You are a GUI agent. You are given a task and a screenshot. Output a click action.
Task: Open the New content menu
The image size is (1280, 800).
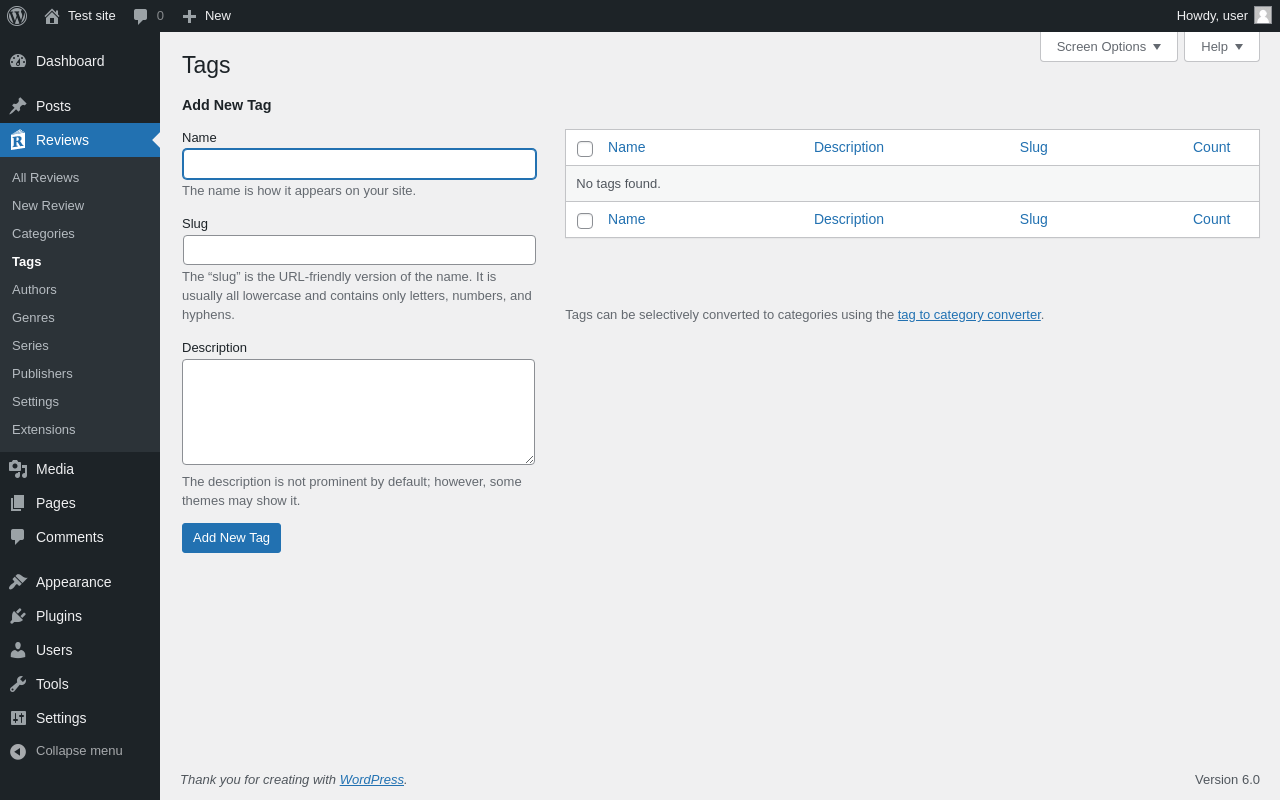tap(207, 16)
